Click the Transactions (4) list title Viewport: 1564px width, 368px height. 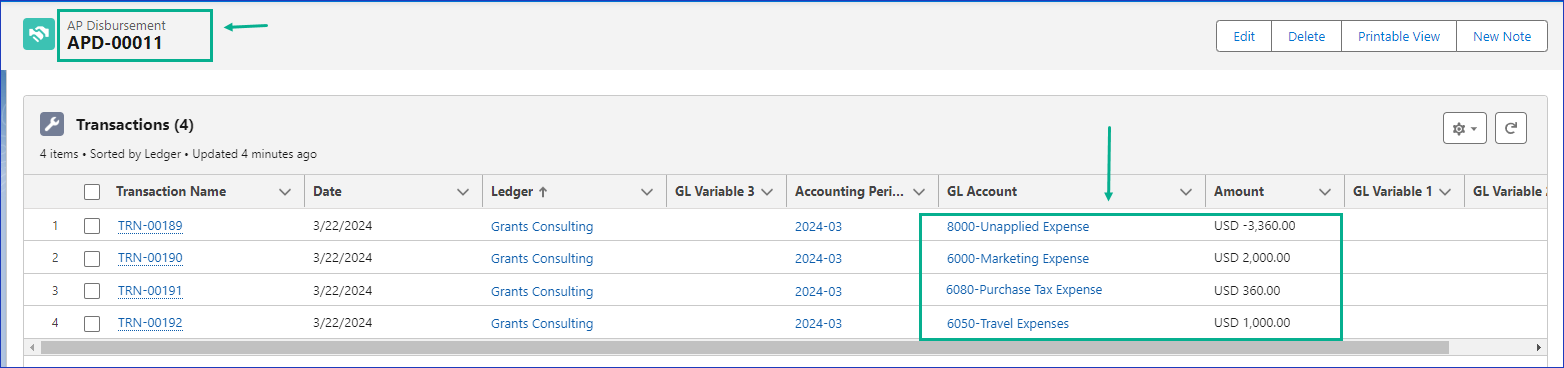[135, 125]
